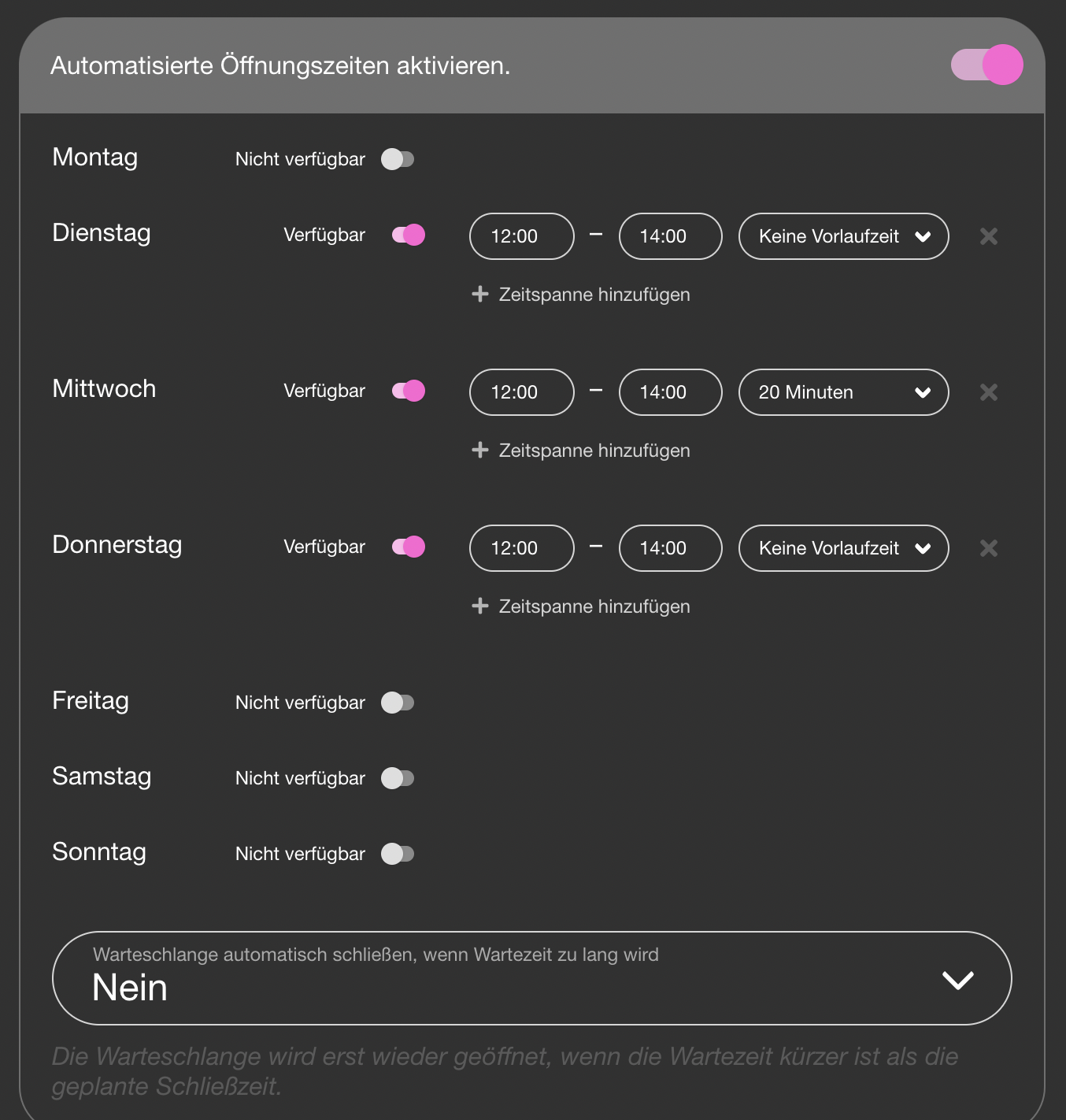Add time span for Dienstag

[x=594, y=295]
